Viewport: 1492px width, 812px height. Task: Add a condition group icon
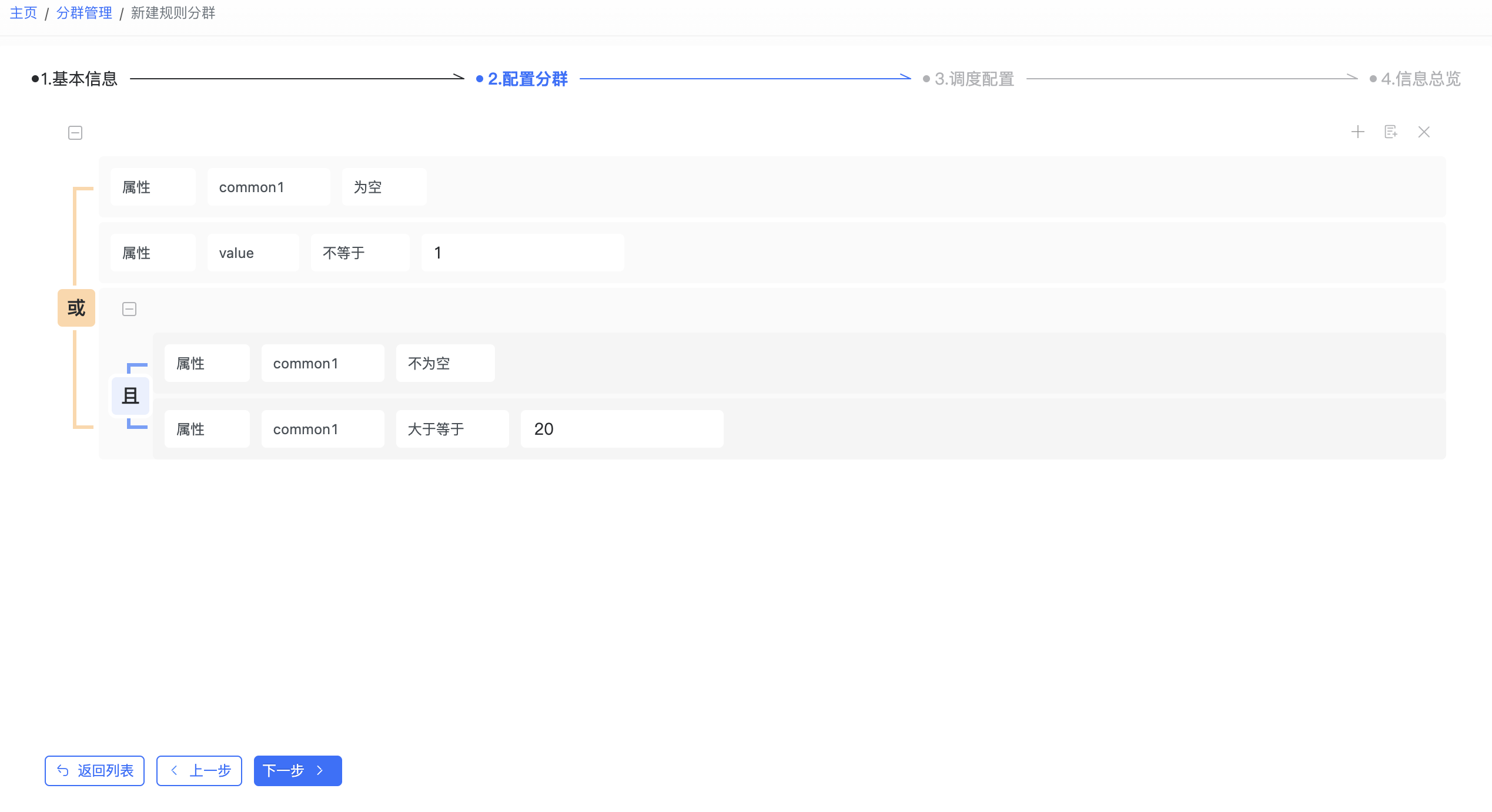pyautogui.click(x=1391, y=132)
